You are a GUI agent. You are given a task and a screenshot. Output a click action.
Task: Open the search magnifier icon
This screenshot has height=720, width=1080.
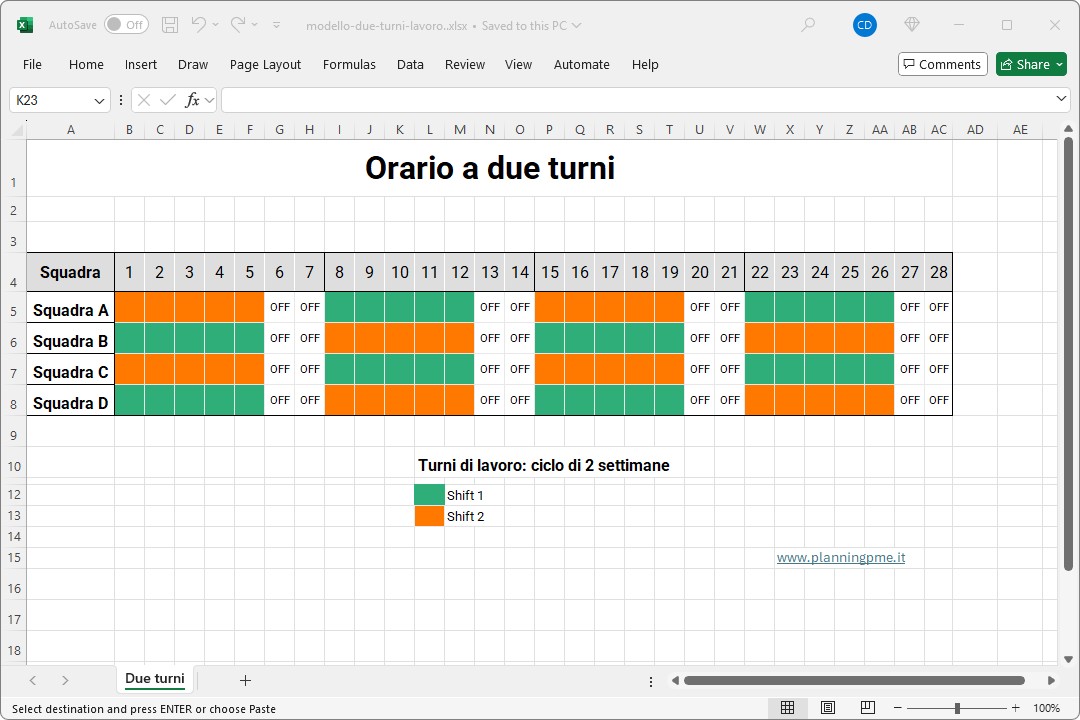click(x=808, y=25)
